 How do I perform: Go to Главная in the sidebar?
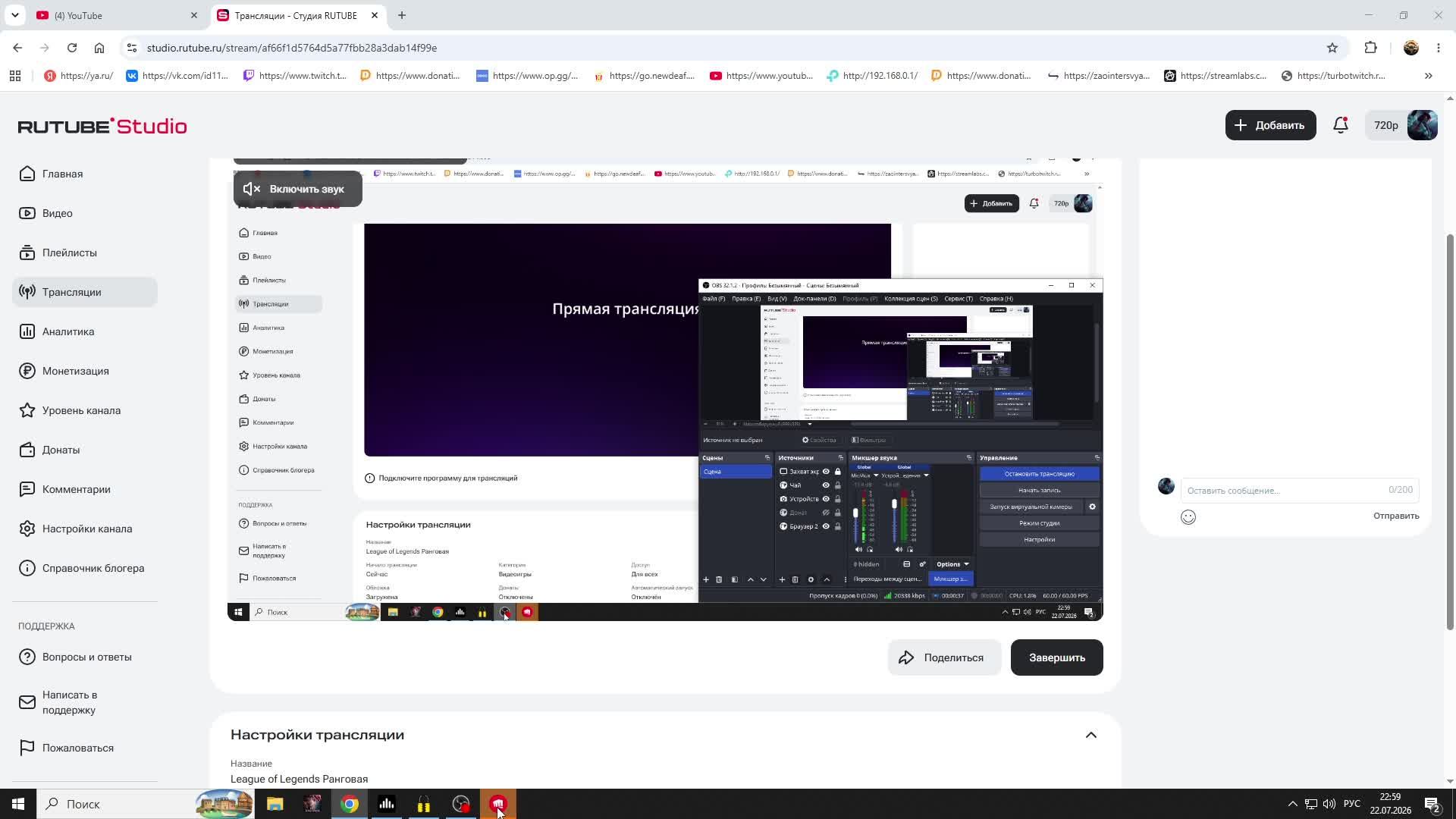click(85, 174)
